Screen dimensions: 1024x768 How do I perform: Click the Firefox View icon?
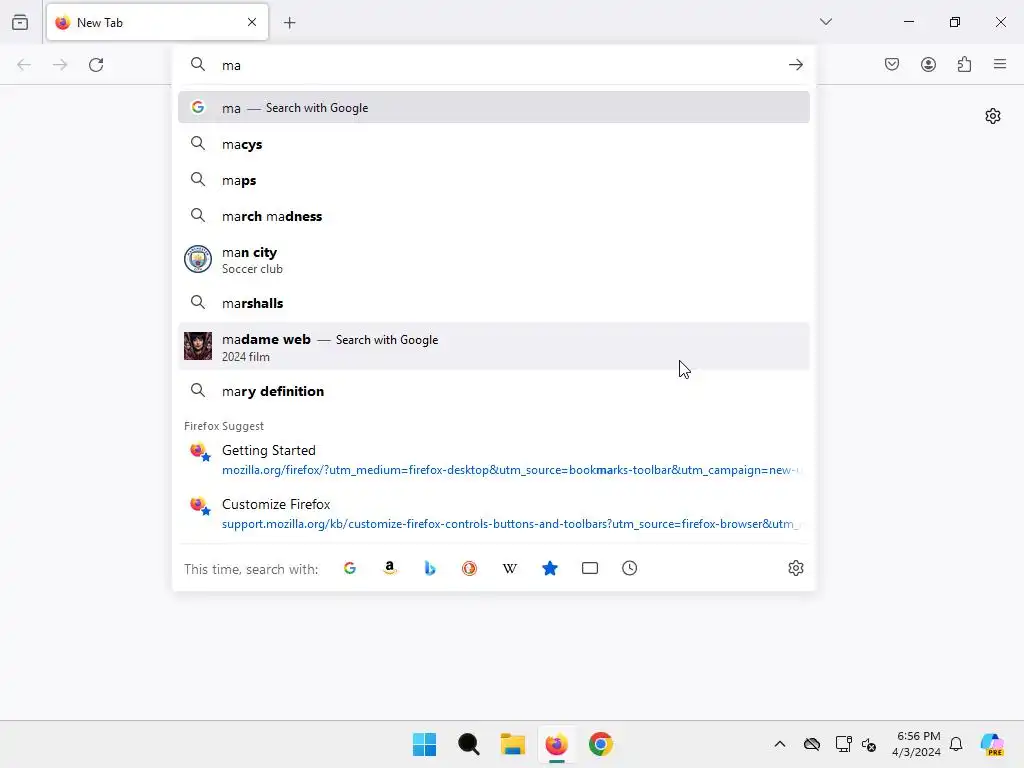pyautogui.click(x=20, y=22)
